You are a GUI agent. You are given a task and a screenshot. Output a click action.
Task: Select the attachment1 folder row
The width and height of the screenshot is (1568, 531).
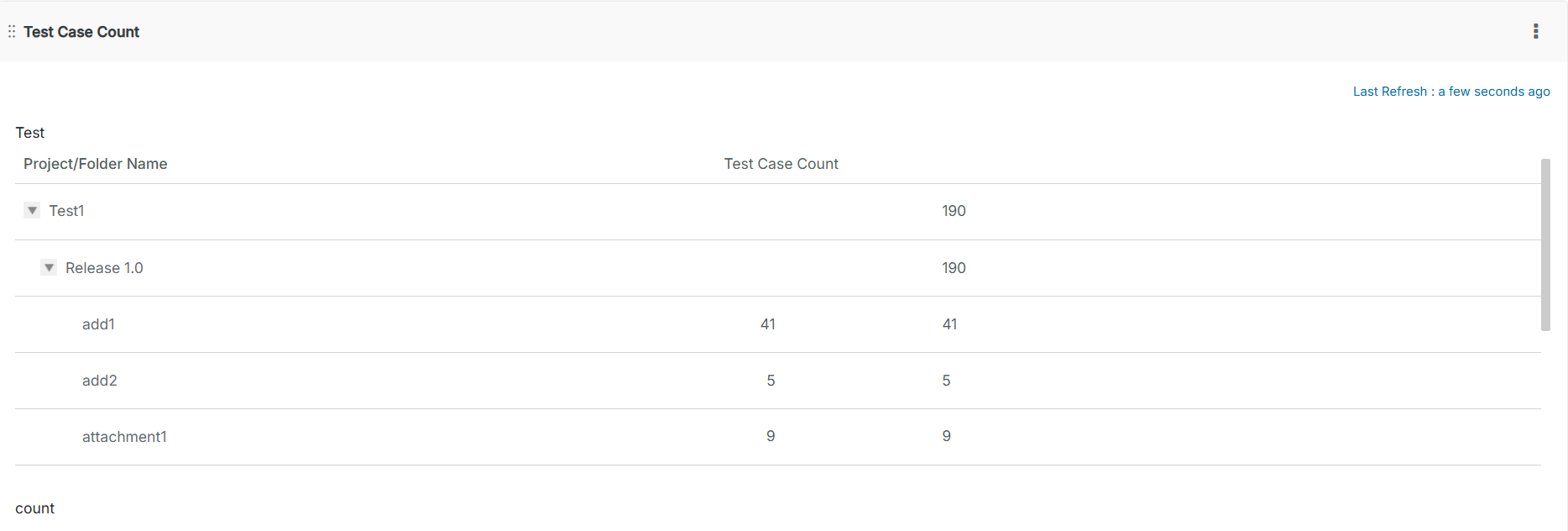pos(124,436)
